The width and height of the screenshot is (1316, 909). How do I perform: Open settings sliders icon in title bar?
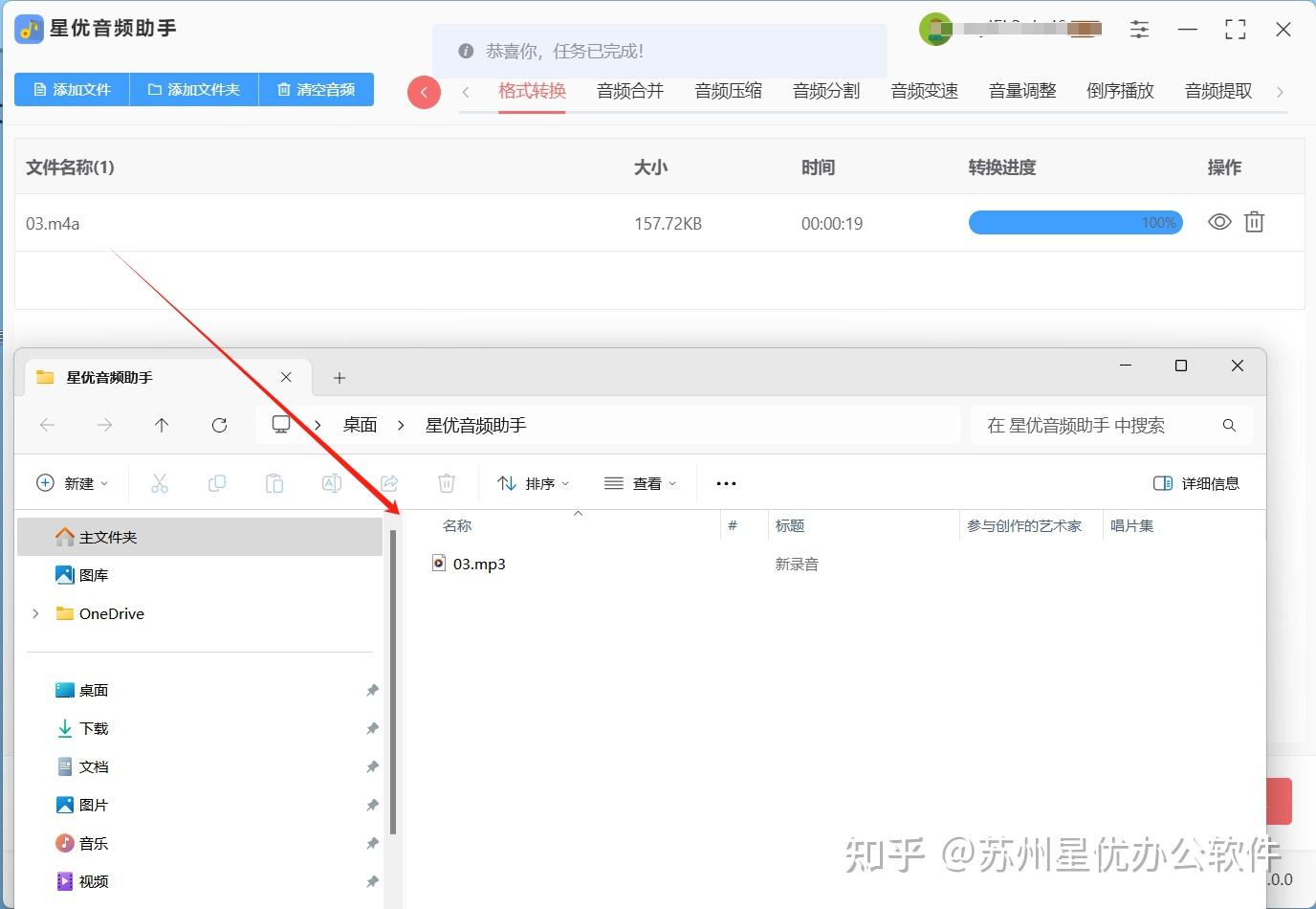[x=1139, y=29]
